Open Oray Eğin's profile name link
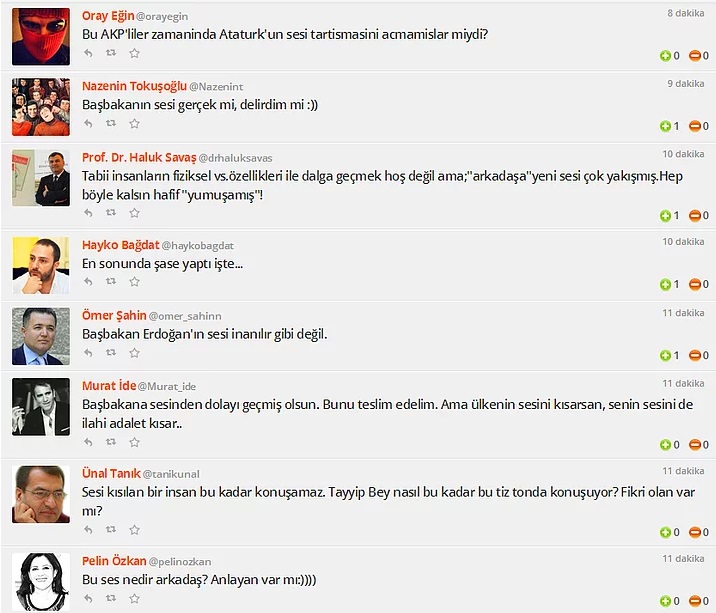 [x=108, y=16]
